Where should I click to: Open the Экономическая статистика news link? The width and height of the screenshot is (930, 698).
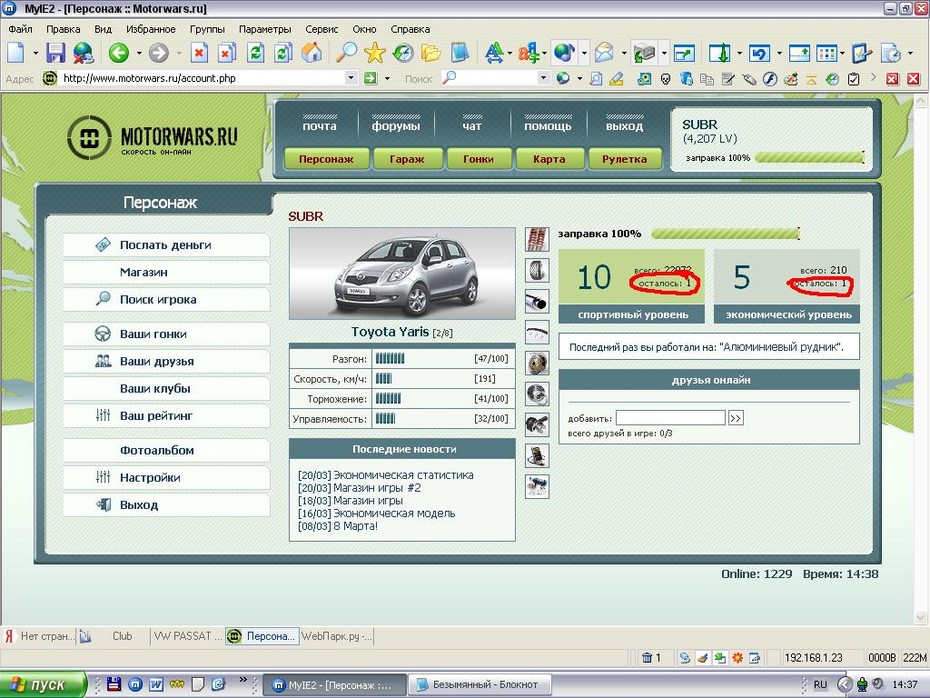(403, 475)
